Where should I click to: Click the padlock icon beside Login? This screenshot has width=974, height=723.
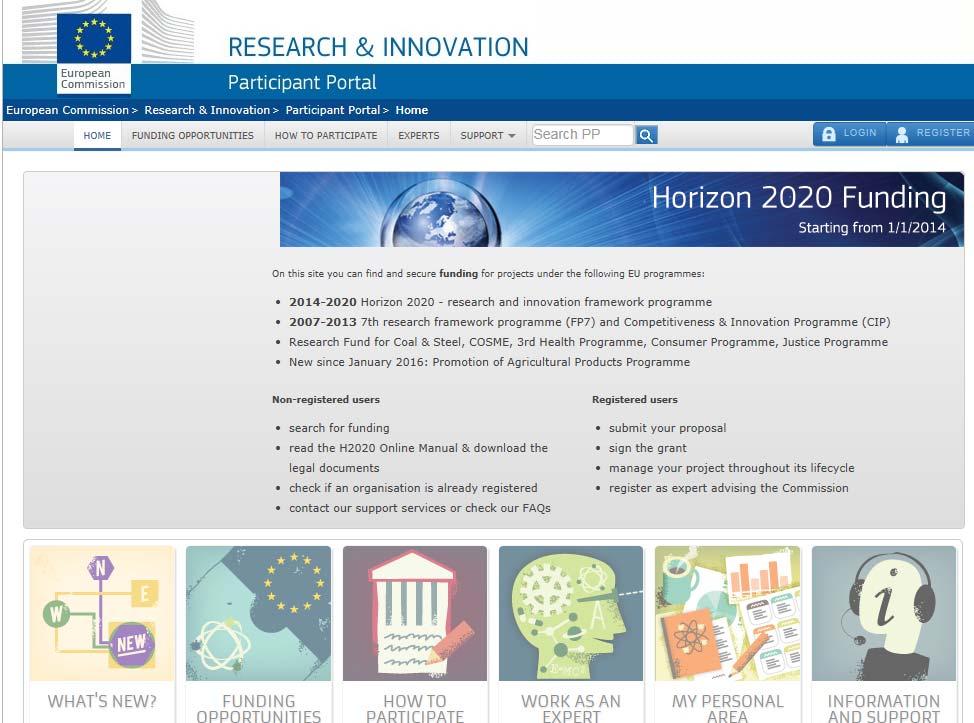829,134
